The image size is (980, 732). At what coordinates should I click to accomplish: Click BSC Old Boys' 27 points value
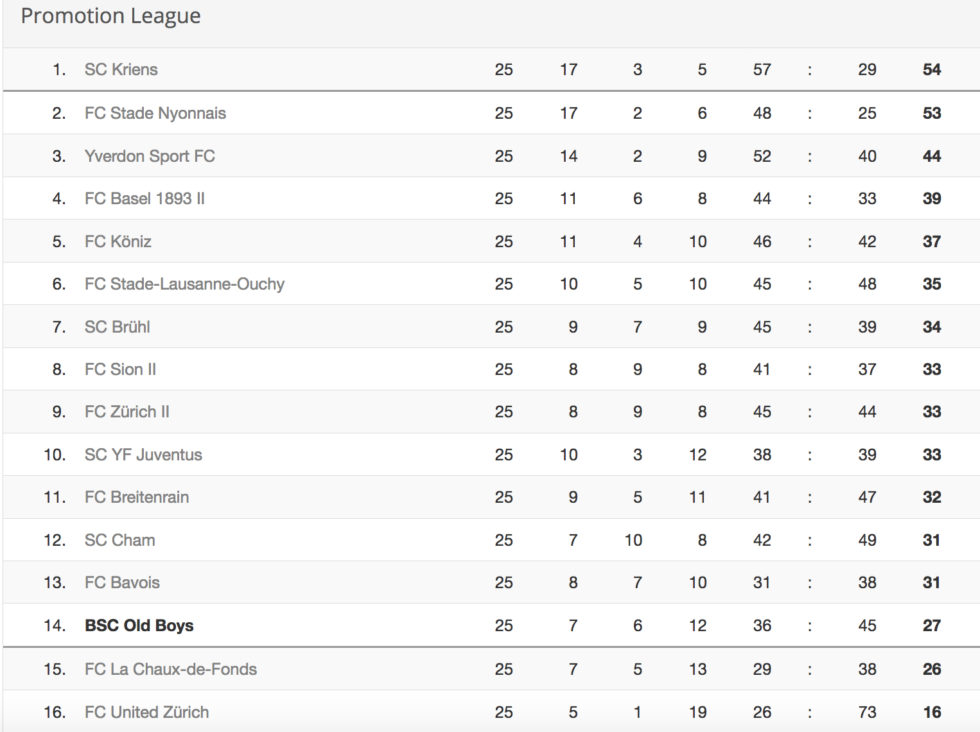point(931,626)
